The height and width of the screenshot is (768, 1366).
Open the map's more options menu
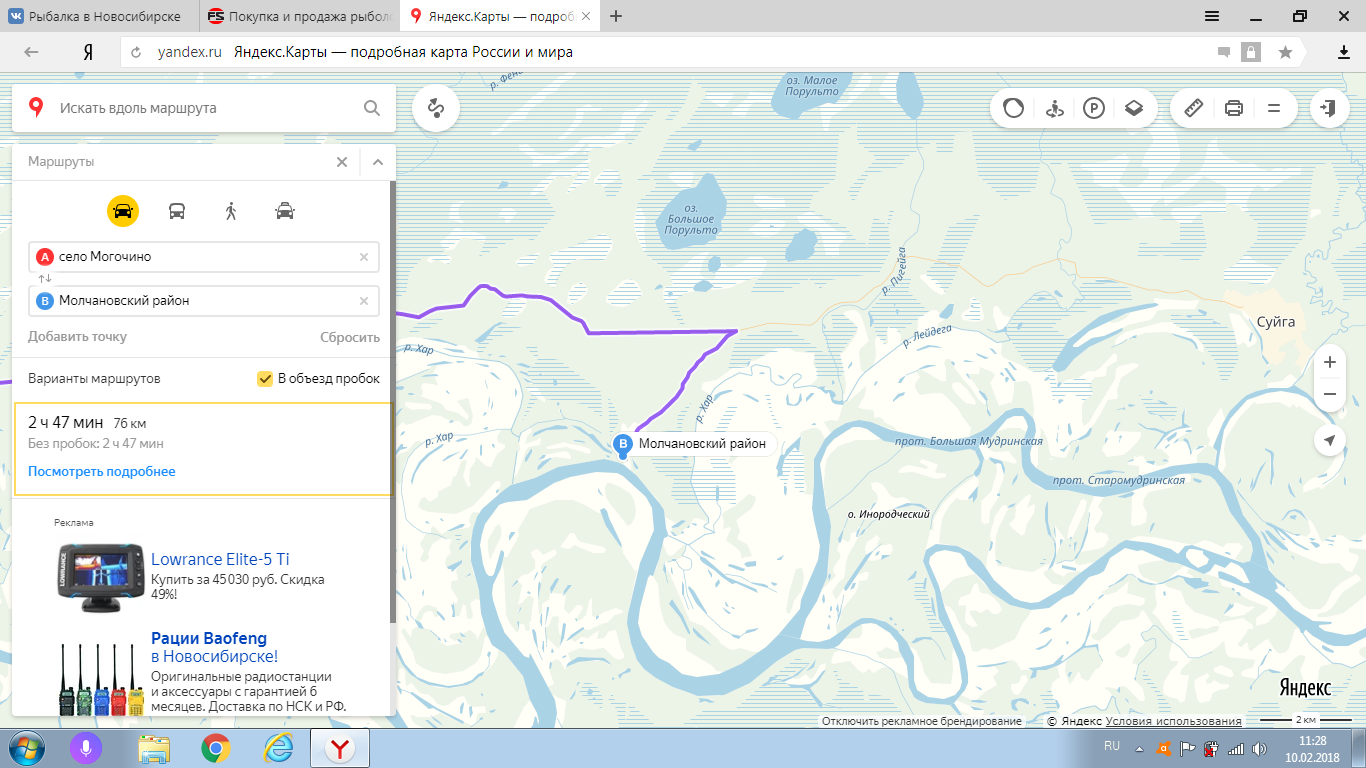(1274, 108)
